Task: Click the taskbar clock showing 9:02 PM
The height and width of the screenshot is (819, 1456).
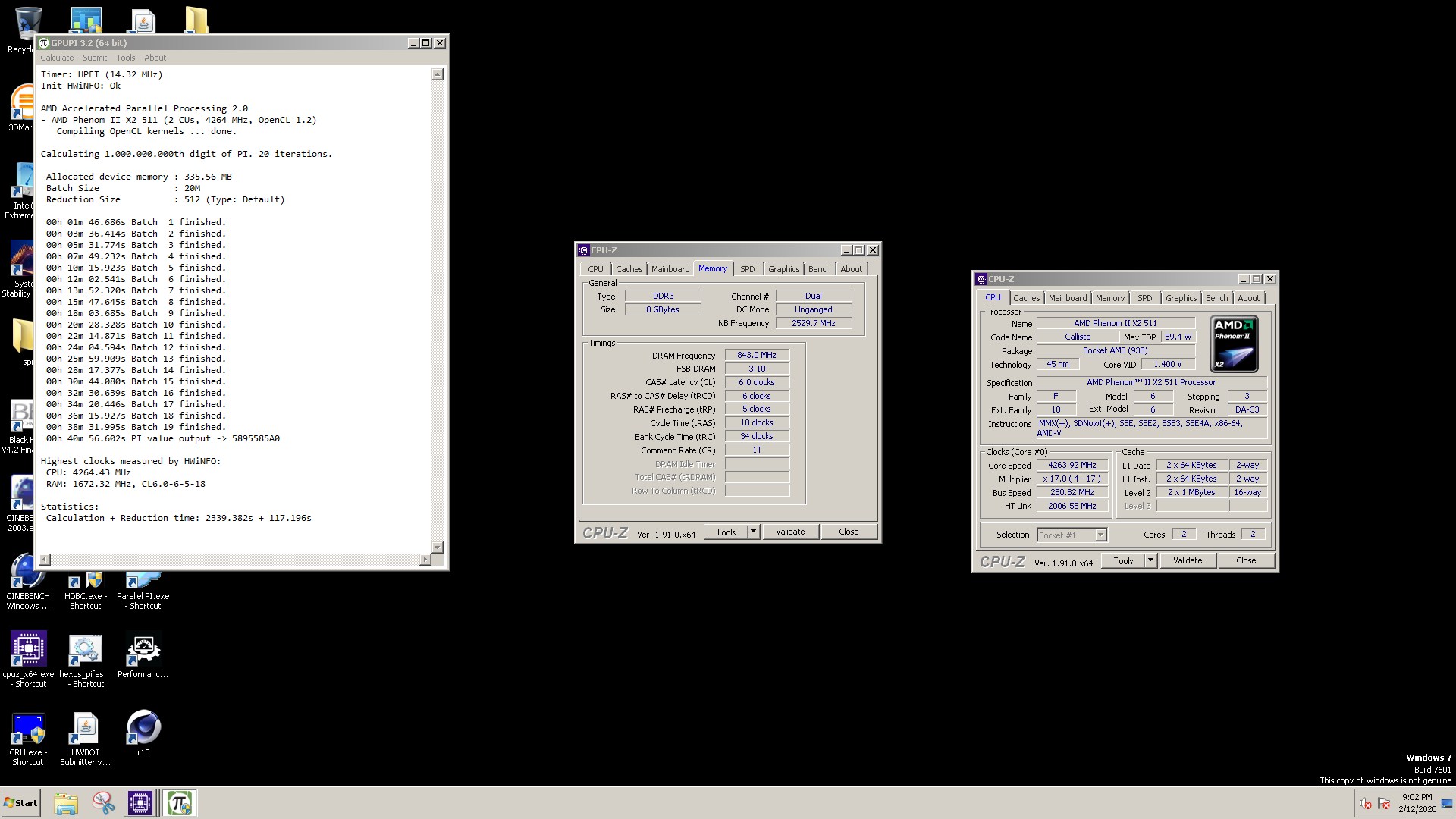Action: pyautogui.click(x=1417, y=803)
